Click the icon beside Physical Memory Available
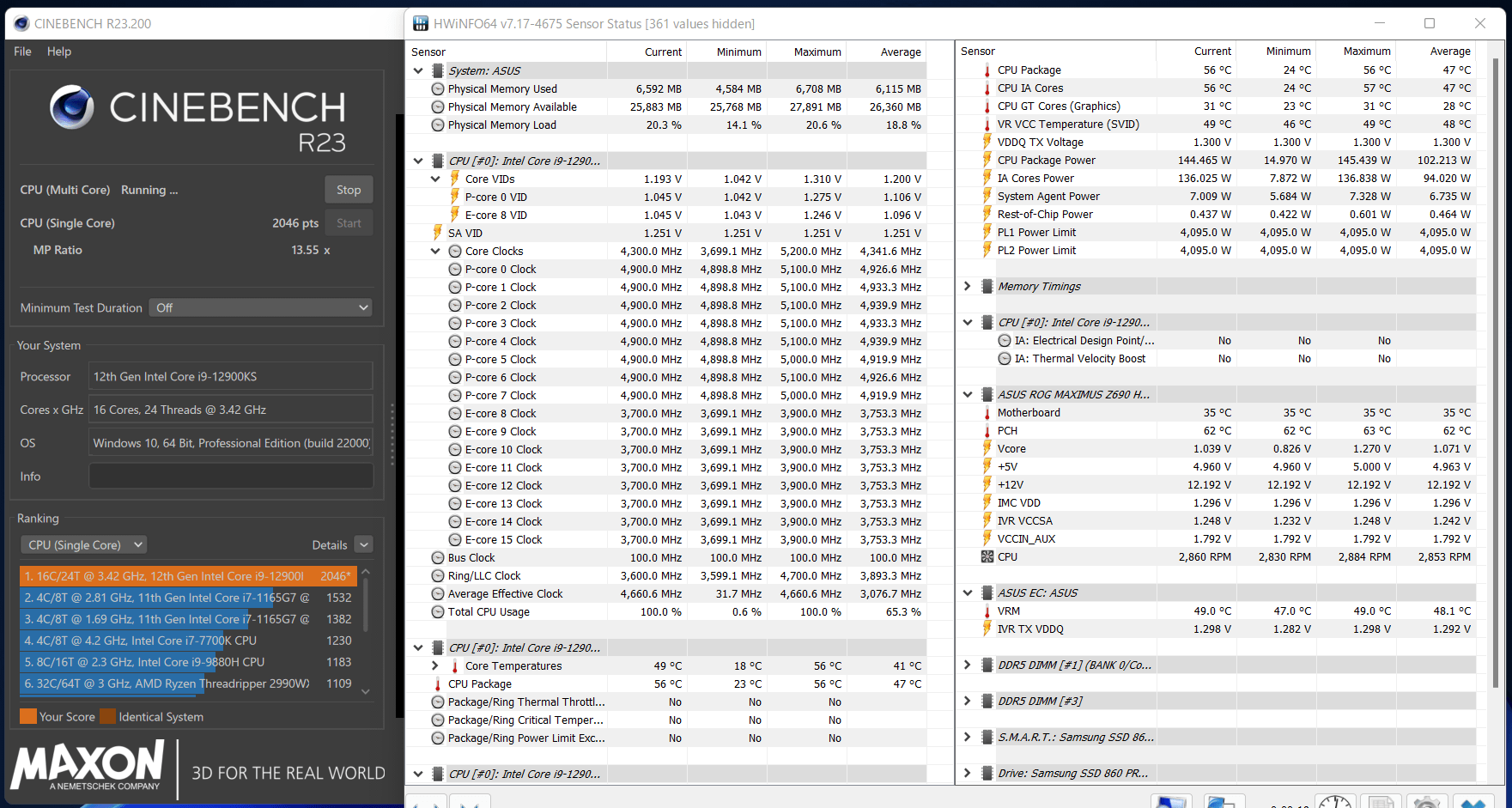The width and height of the screenshot is (1512, 808). click(x=438, y=107)
